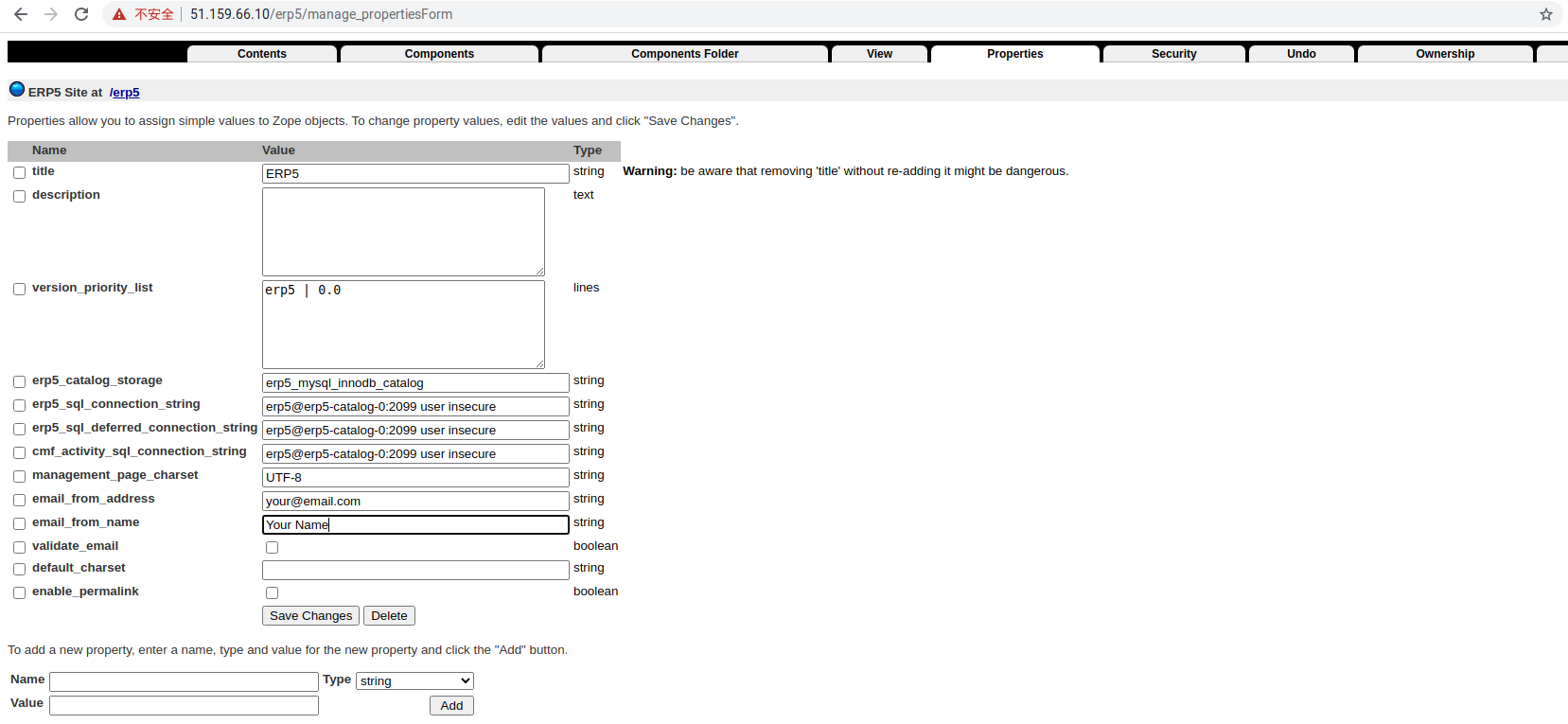This screenshot has width=1568, height=724.
Task: Open the Undo tab
Action: point(1301,54)
